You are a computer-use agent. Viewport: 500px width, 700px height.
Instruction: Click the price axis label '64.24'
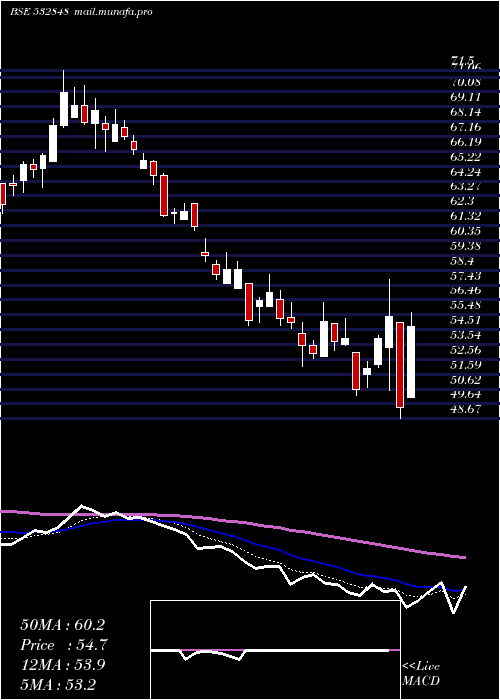[466, 171]
